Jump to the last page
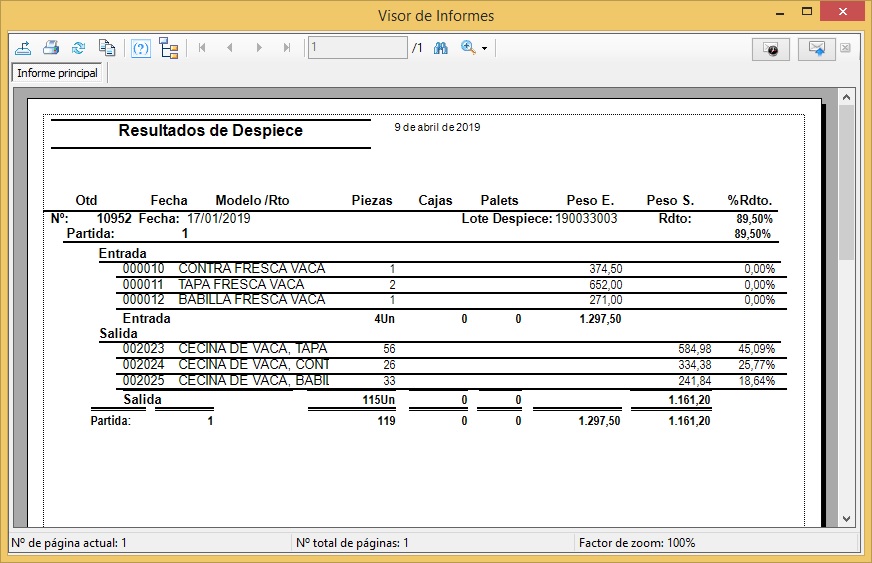Viewport: 872px width, 563px height. (x=287, y=48)
